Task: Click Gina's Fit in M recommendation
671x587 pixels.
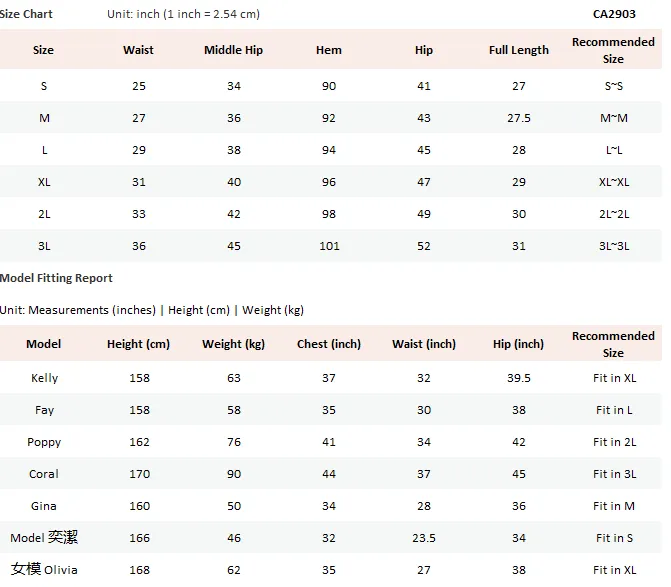Action: coord(614,506)
